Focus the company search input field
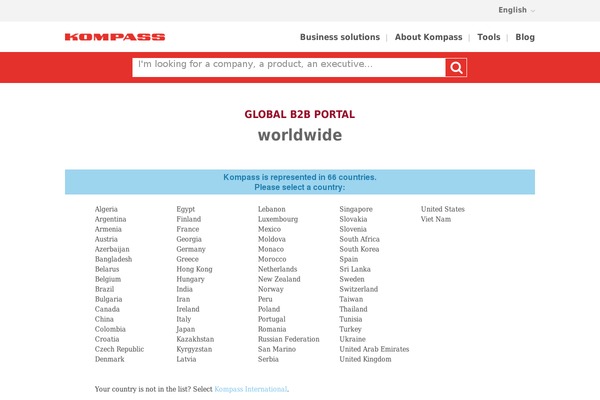The width and height of the screenshot is (600, 400). (x=289, y=67)
